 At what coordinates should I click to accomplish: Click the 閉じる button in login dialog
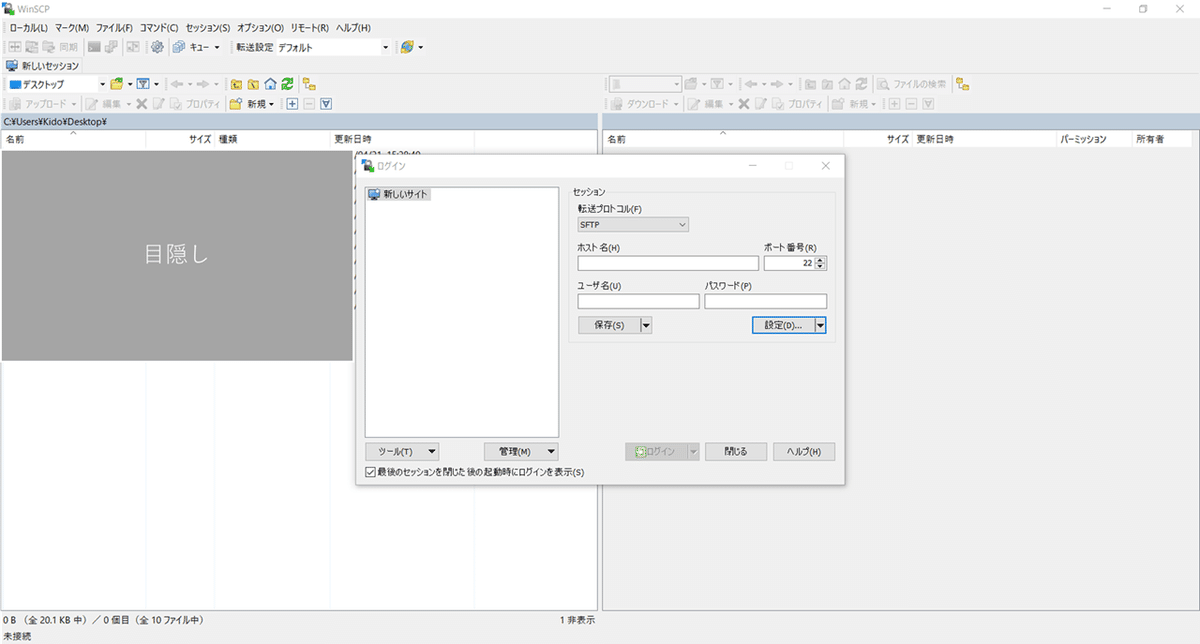tap(734, 452)
